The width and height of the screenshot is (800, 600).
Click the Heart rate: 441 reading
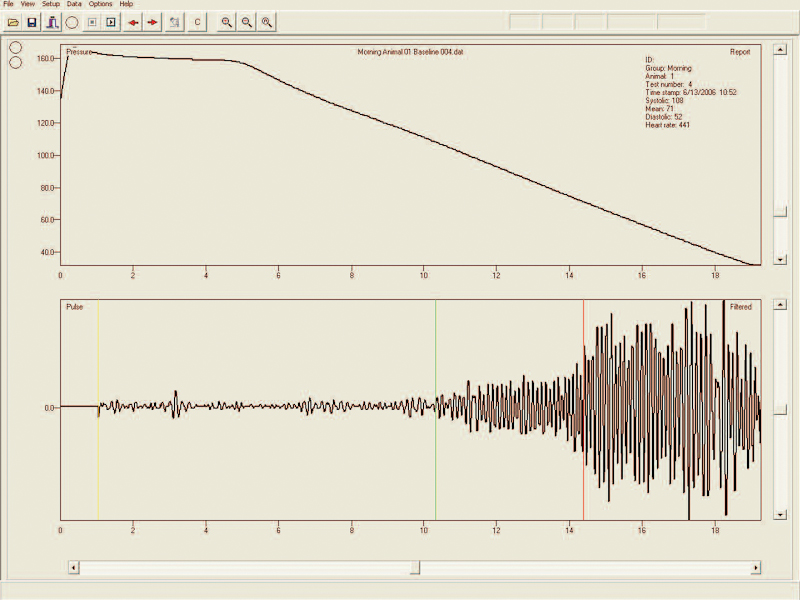click(667, 125)
